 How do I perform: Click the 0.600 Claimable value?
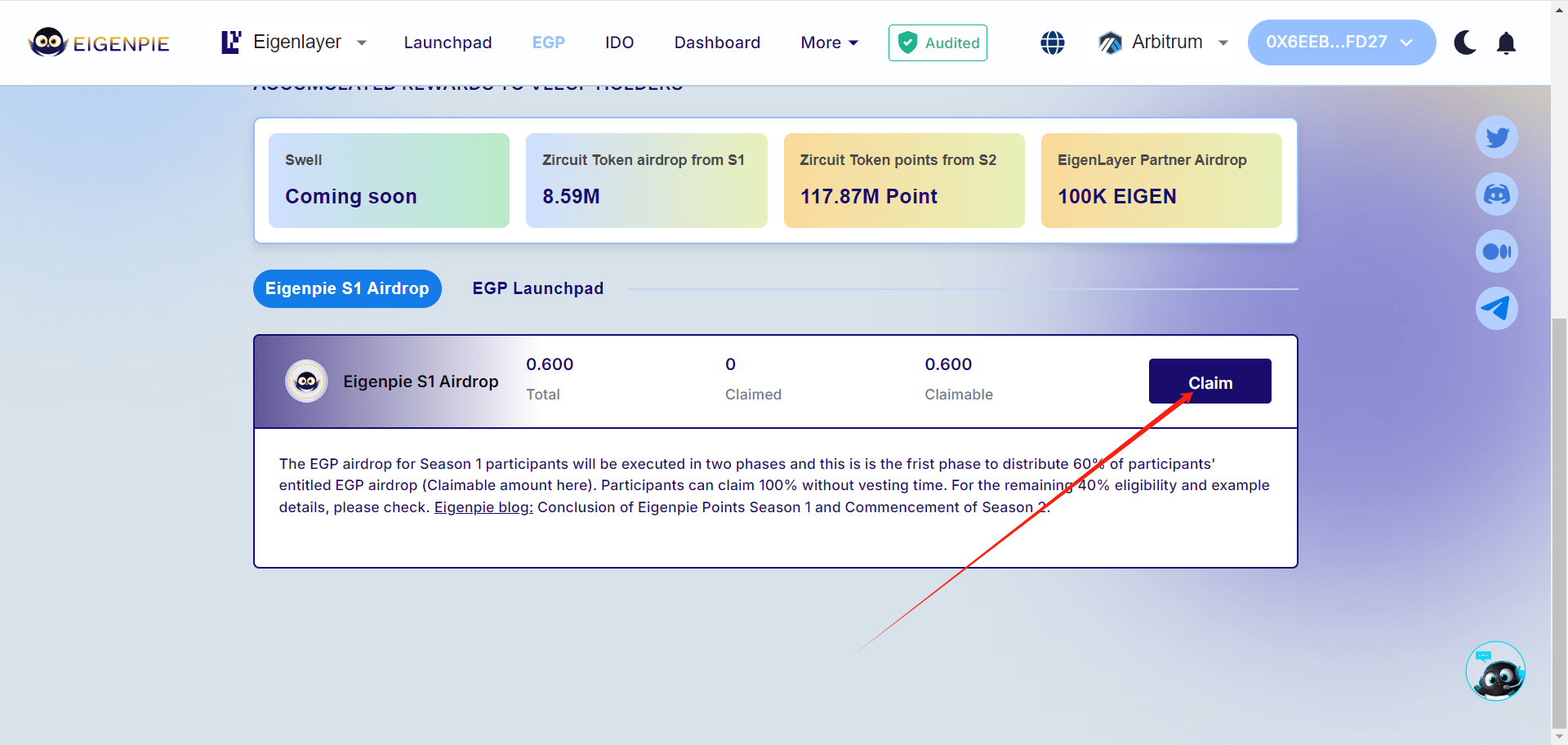coord(948,364)
